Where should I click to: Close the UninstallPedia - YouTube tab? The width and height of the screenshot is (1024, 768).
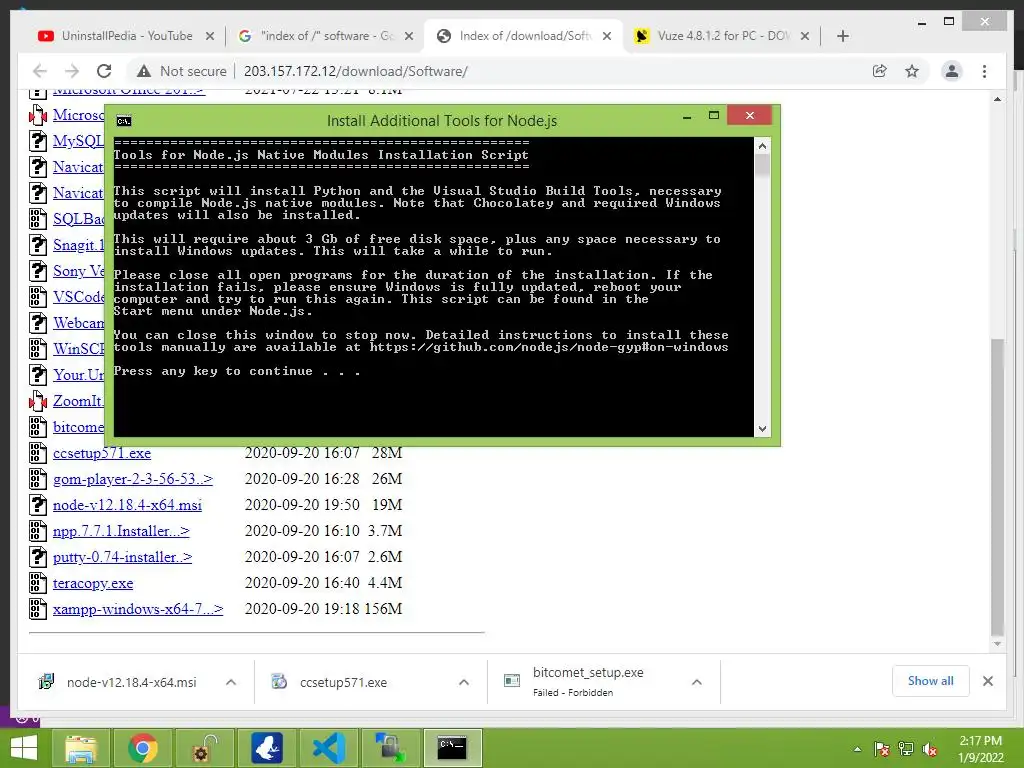(210, 36)
